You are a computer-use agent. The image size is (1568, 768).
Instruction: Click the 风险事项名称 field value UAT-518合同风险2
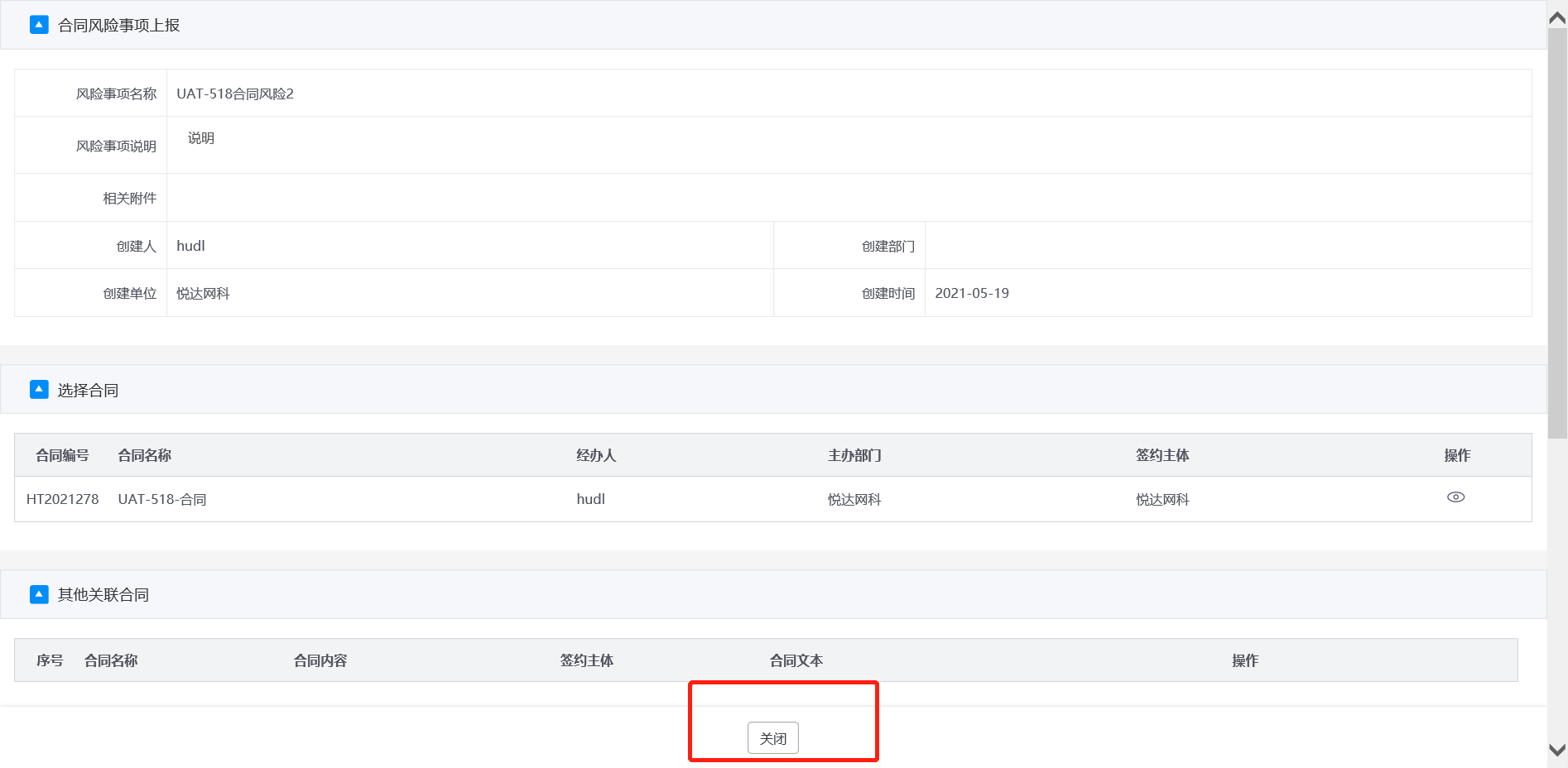235,94
